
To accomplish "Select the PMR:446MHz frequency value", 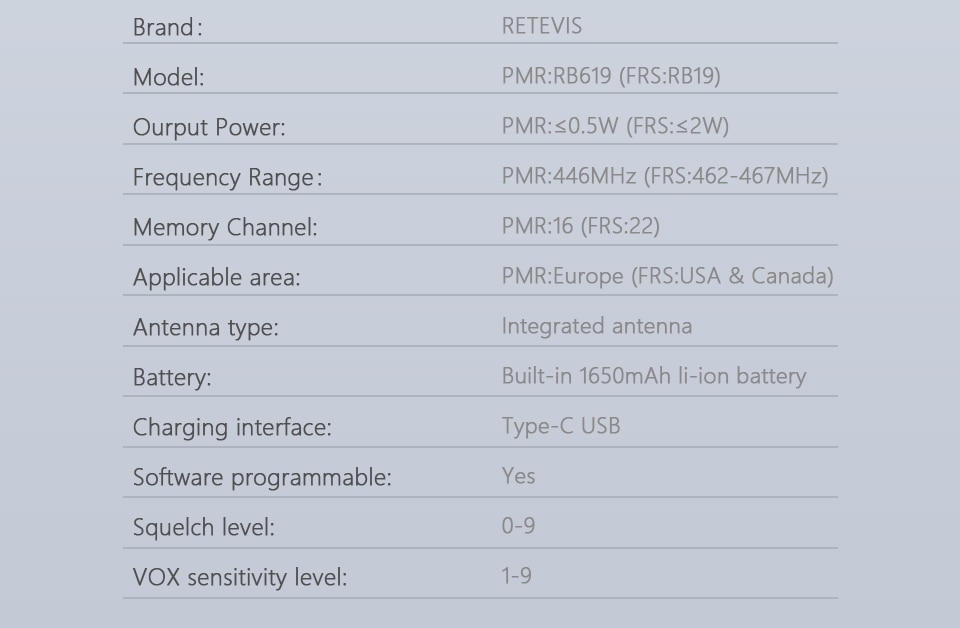I will [x=665, y=176].
